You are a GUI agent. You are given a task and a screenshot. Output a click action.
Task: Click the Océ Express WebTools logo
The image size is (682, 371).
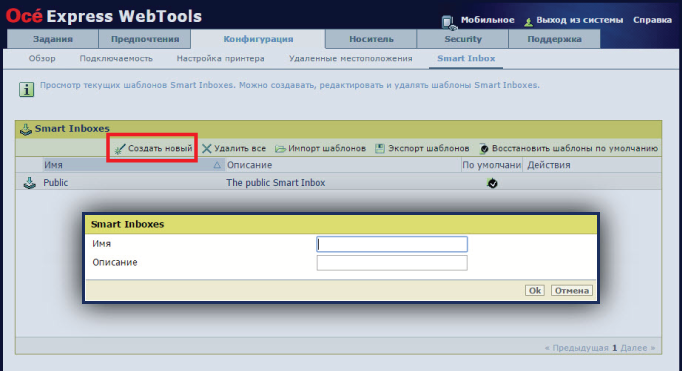point(104,17)
